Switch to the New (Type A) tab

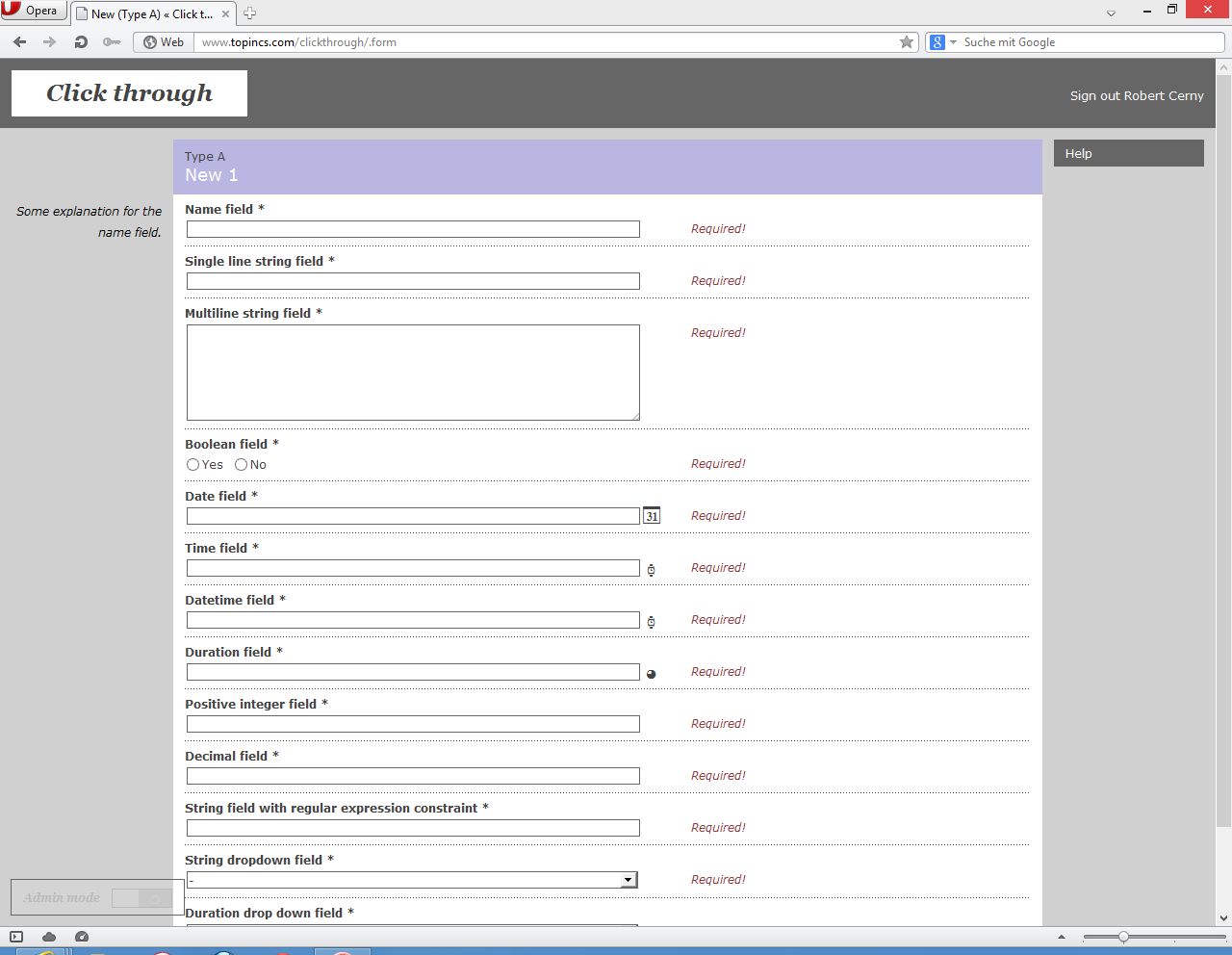(151, 14)
